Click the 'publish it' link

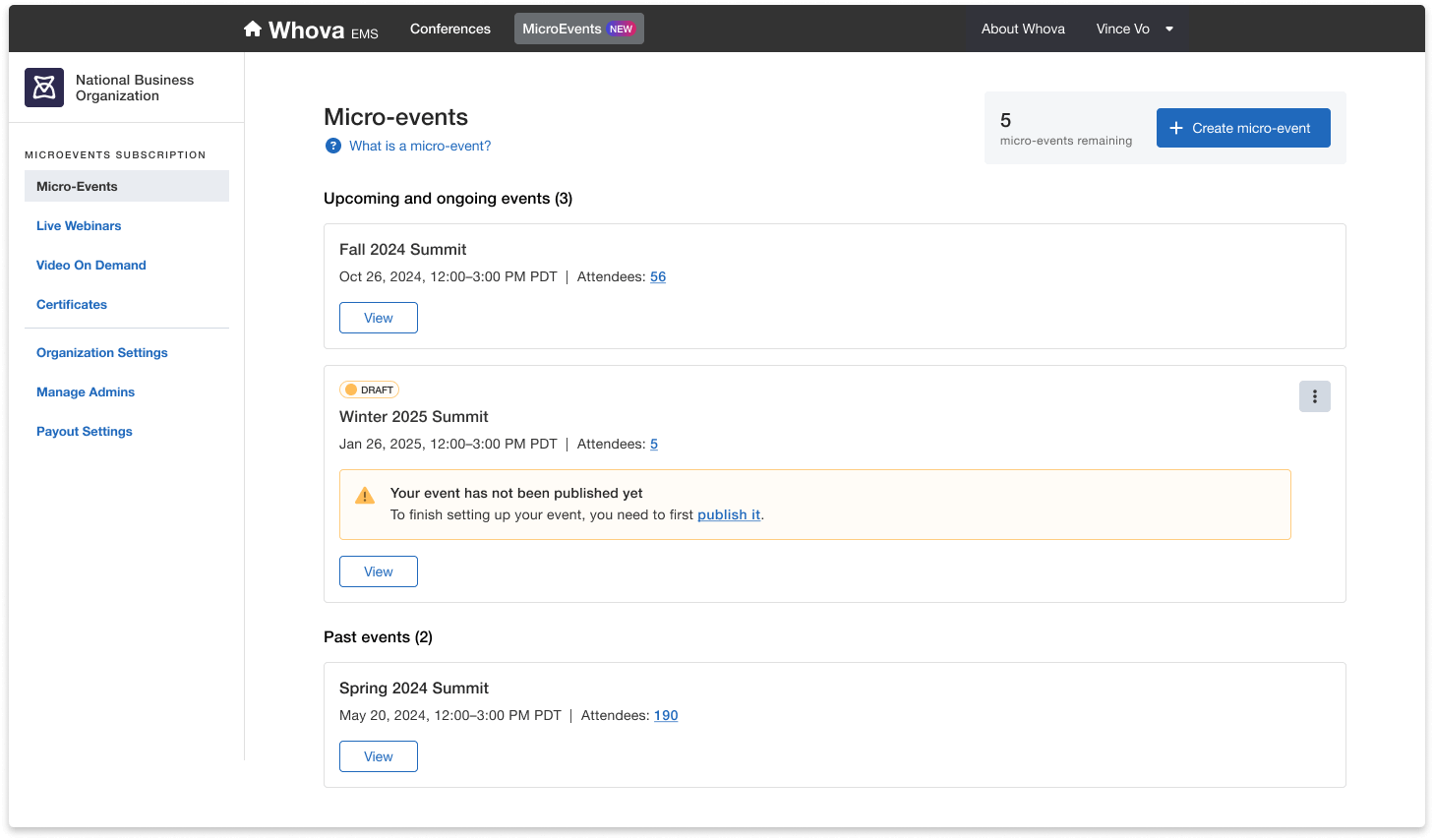tap(729, 514)
